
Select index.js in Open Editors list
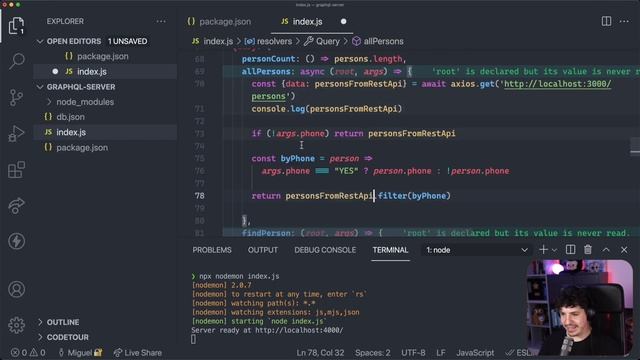(x=92, y=71)
